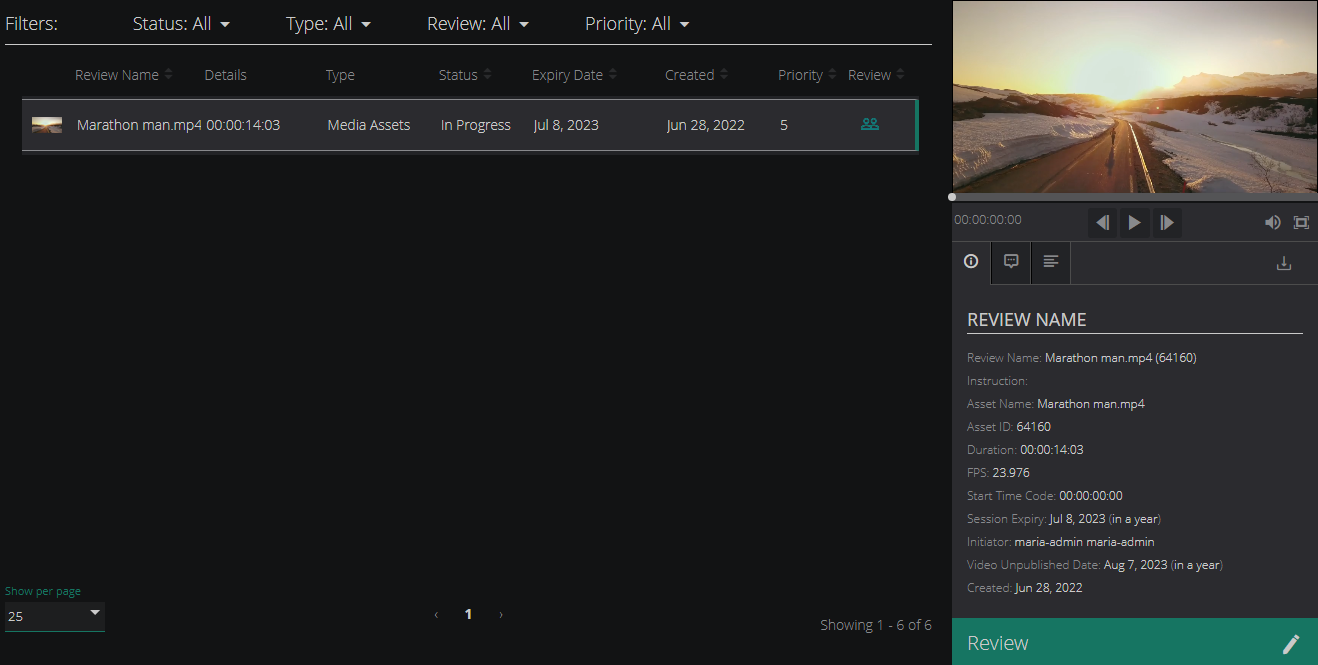The image size is (1318, 665).
Task: Mute the video volume icon
Action: pyautogui.click(x=1272, y=222)
